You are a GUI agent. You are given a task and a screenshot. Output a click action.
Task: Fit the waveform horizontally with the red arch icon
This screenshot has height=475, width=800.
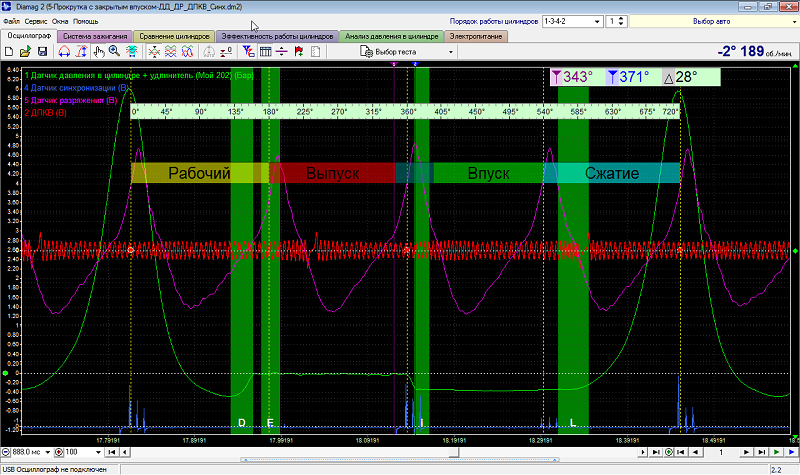click(x=64, y=52)
